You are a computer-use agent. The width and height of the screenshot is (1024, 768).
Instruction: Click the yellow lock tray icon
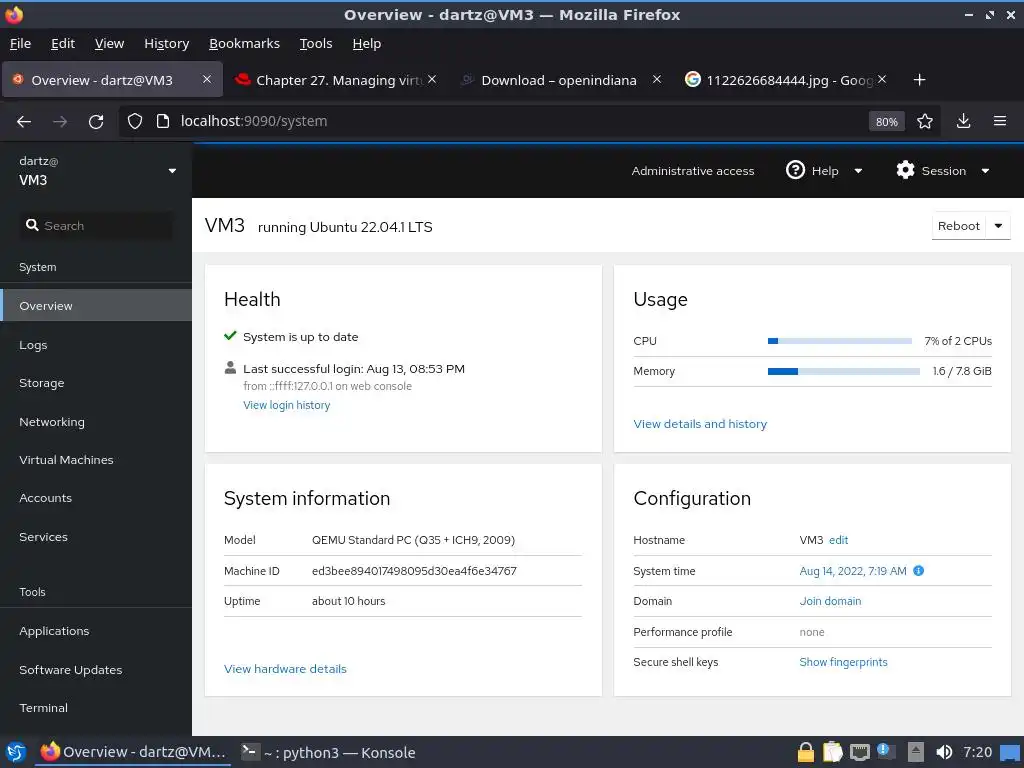[x=806, y=752]
